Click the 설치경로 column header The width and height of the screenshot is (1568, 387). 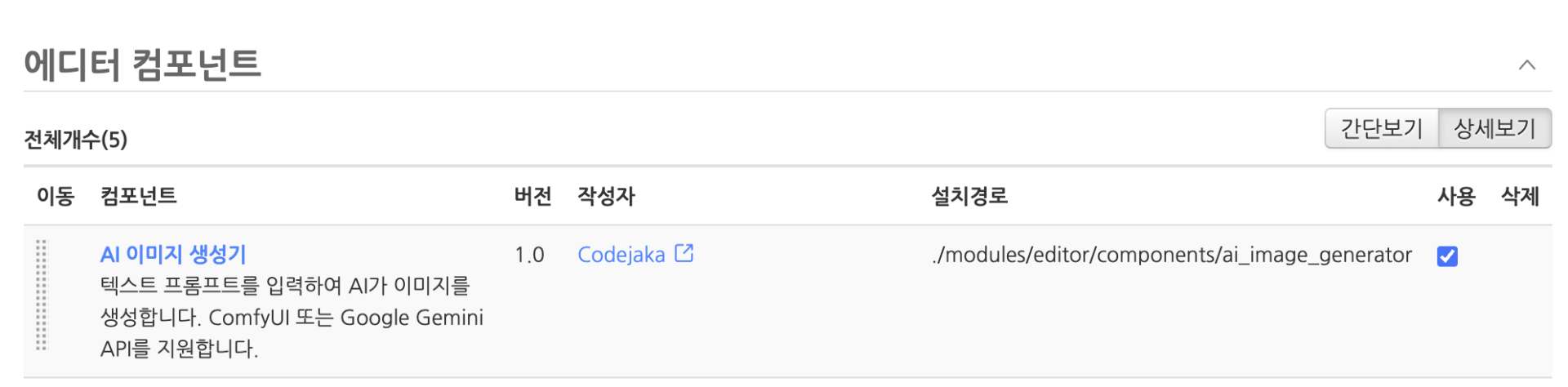click(x=969, y=196)
